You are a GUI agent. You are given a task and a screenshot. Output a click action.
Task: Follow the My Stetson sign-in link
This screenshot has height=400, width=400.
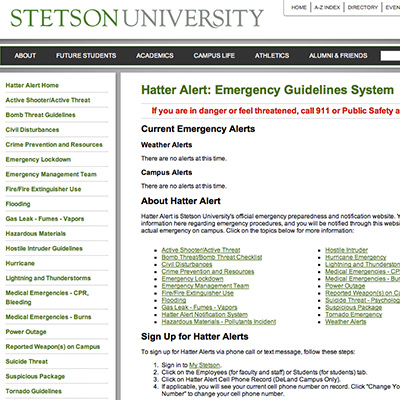pos(204,365)
